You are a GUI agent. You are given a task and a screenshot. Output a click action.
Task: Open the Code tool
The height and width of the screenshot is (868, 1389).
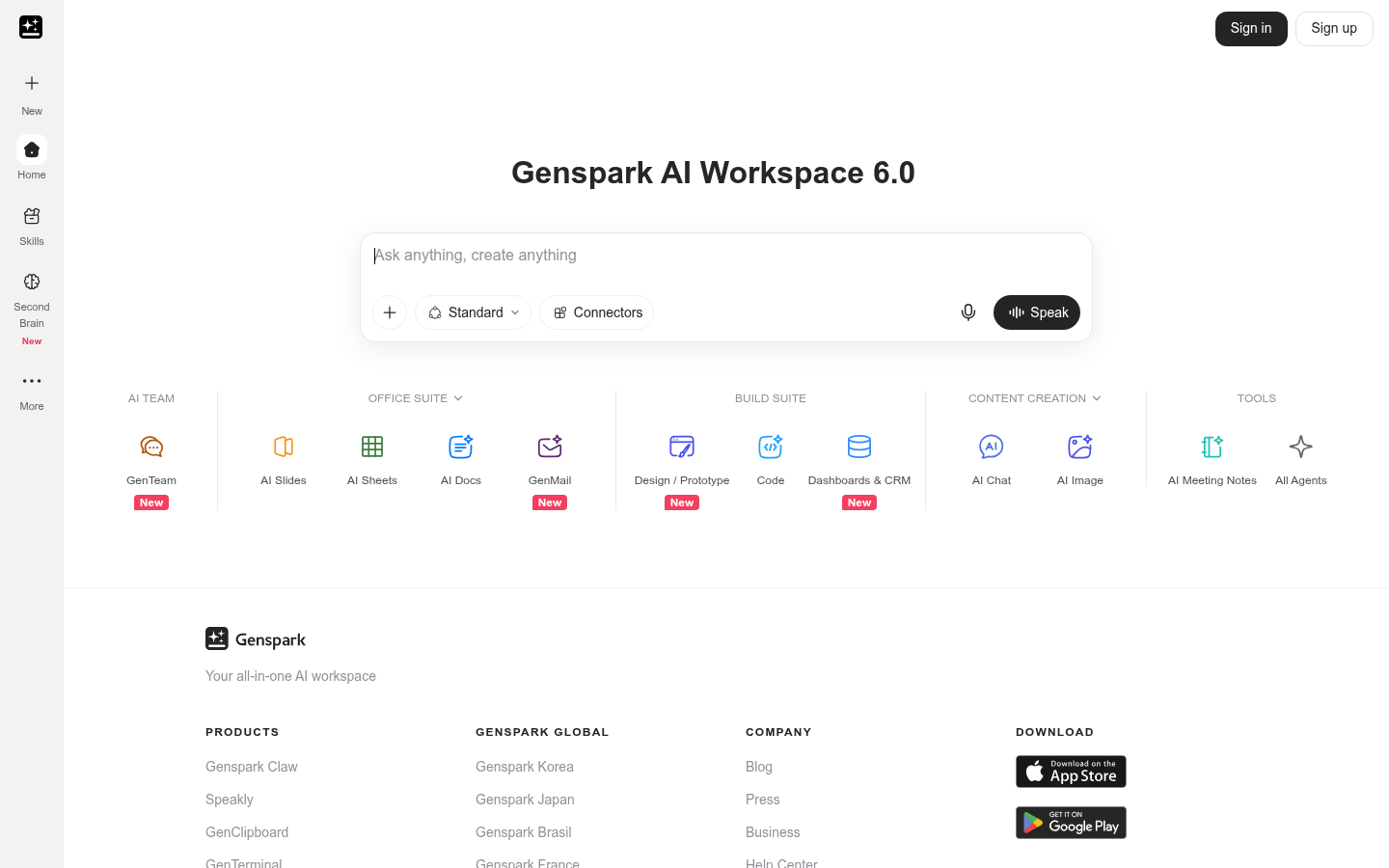click(x=771, y=460)
